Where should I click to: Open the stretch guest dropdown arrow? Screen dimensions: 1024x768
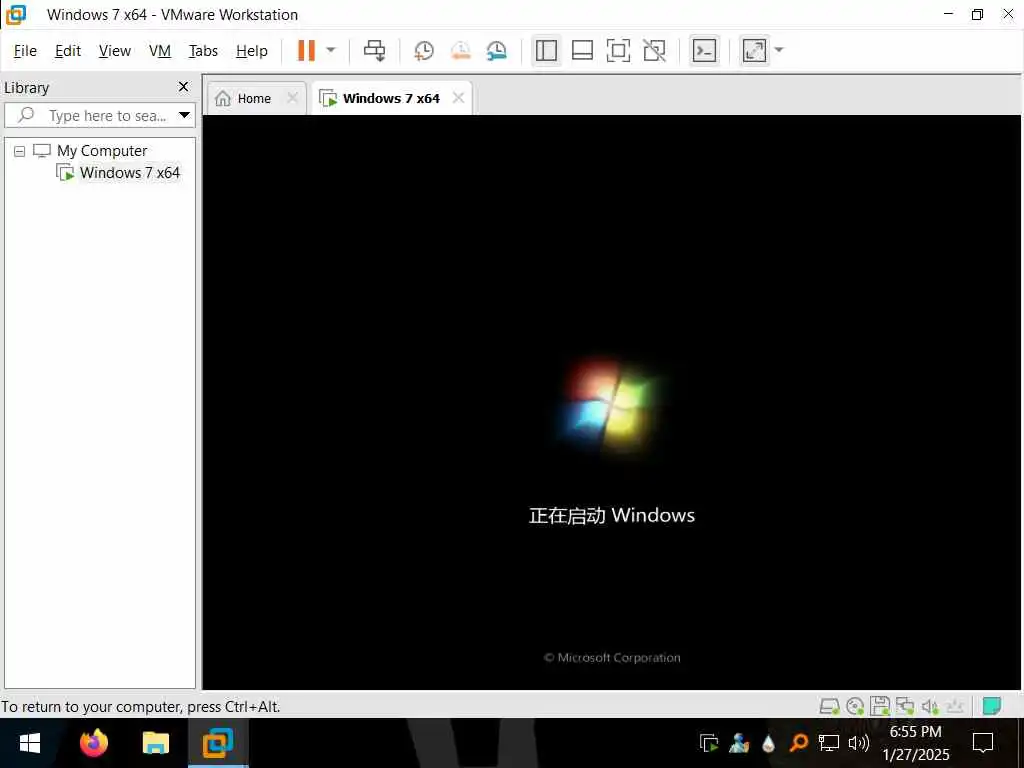778,50
